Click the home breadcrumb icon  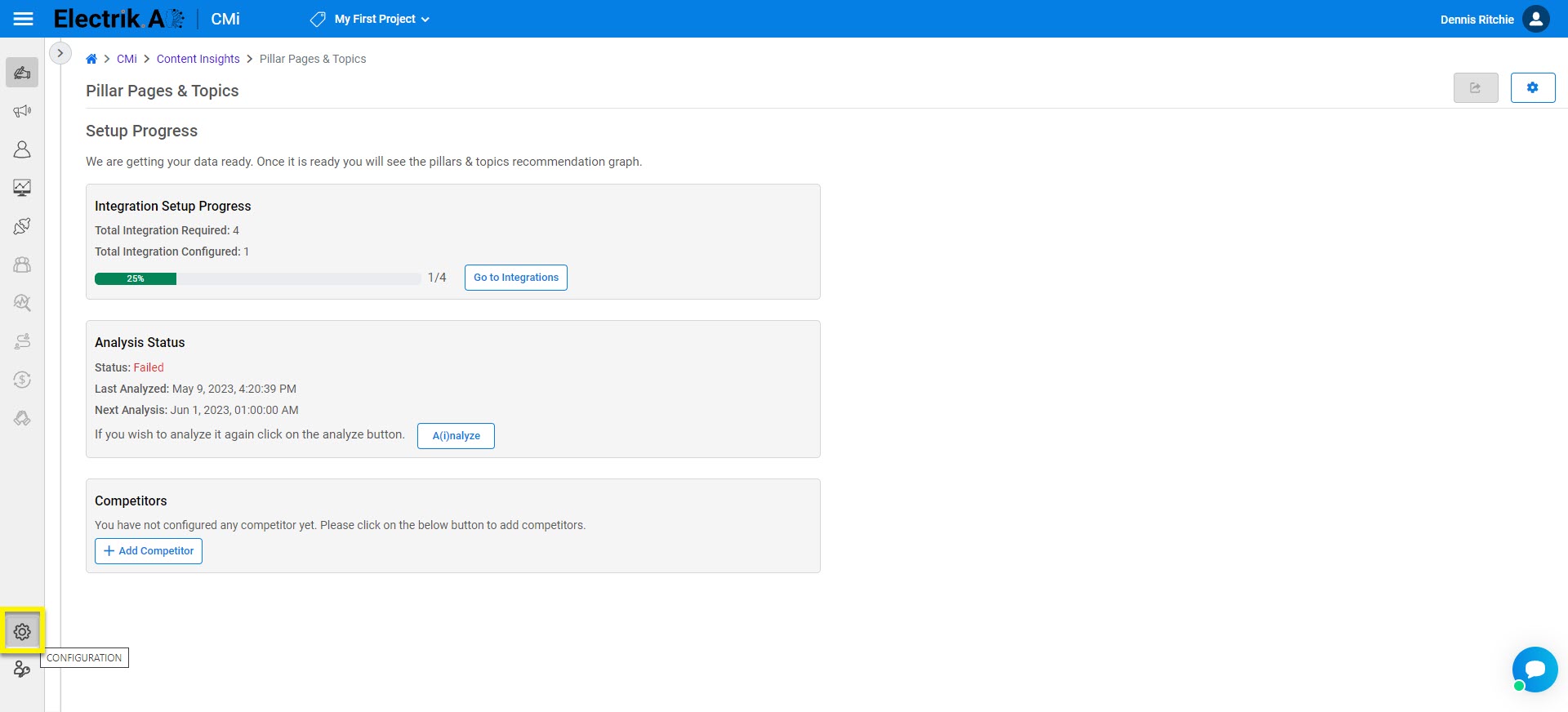click(91, 59)
